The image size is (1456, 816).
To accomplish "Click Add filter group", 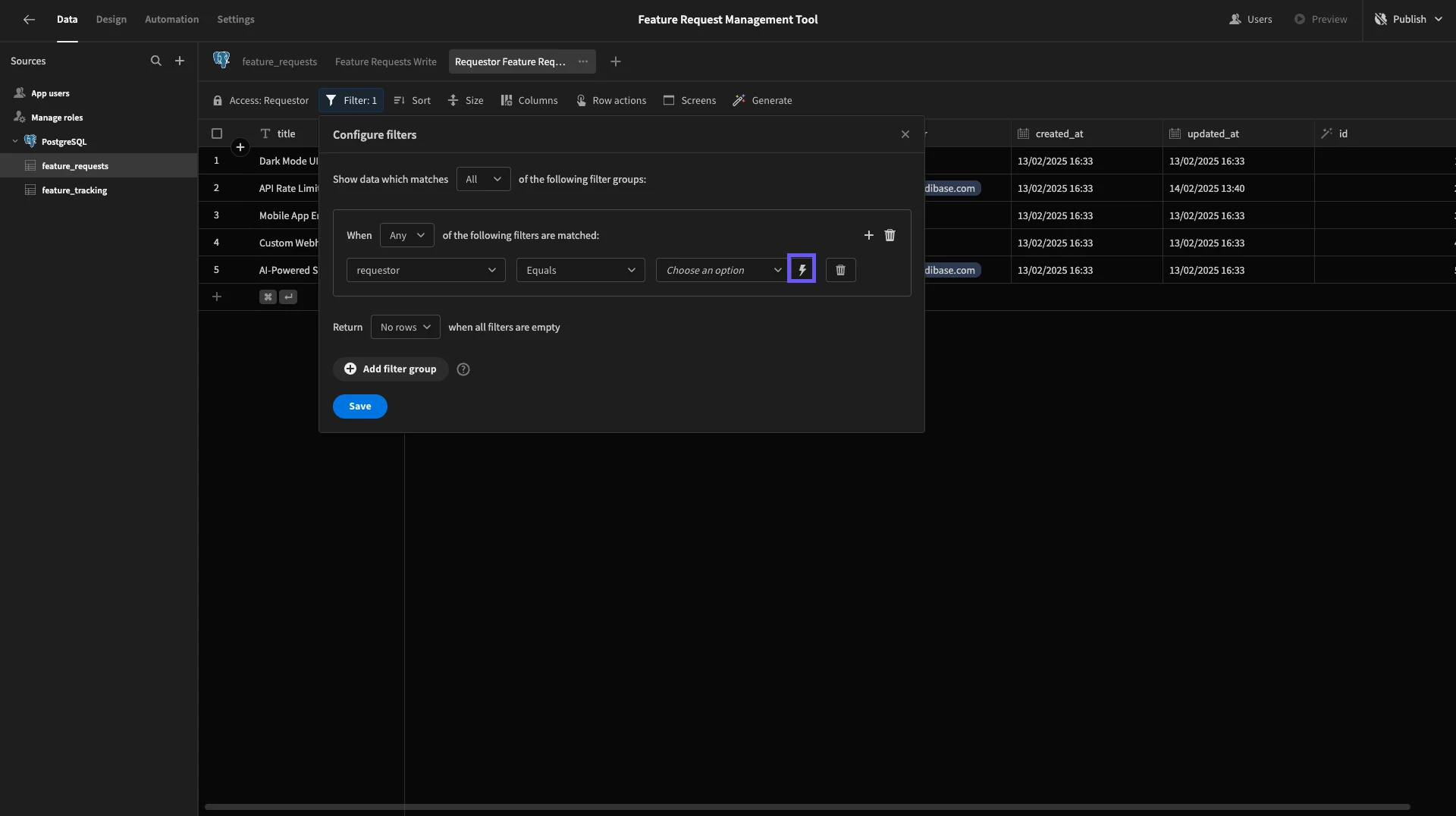I will (391, 369).
